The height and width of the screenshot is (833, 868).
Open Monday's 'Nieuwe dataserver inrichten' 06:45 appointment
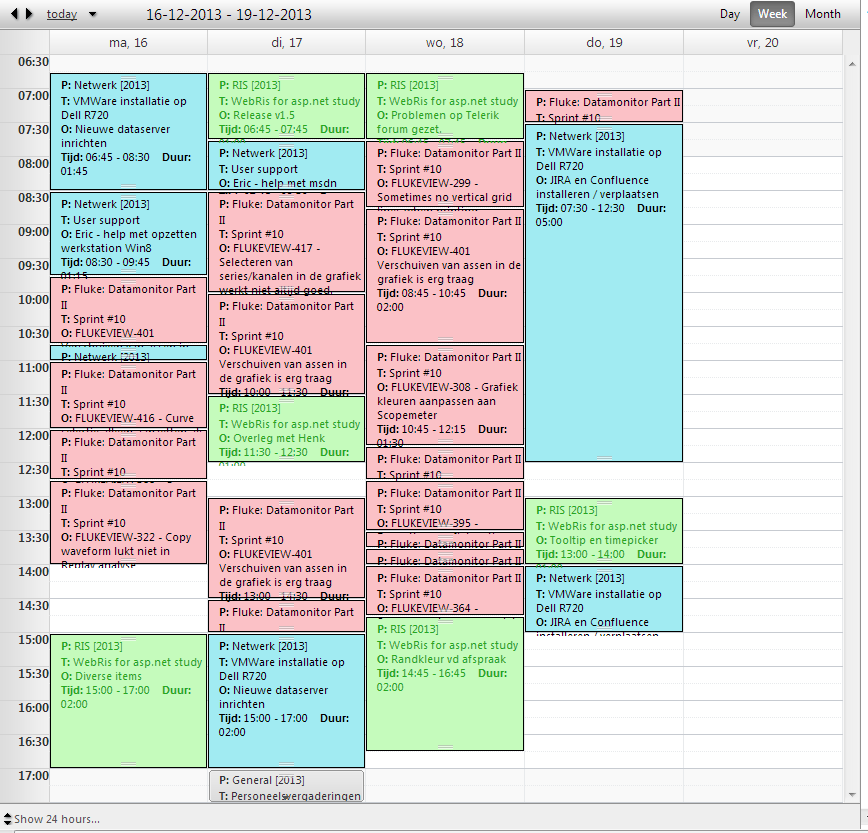coord(128,132)
